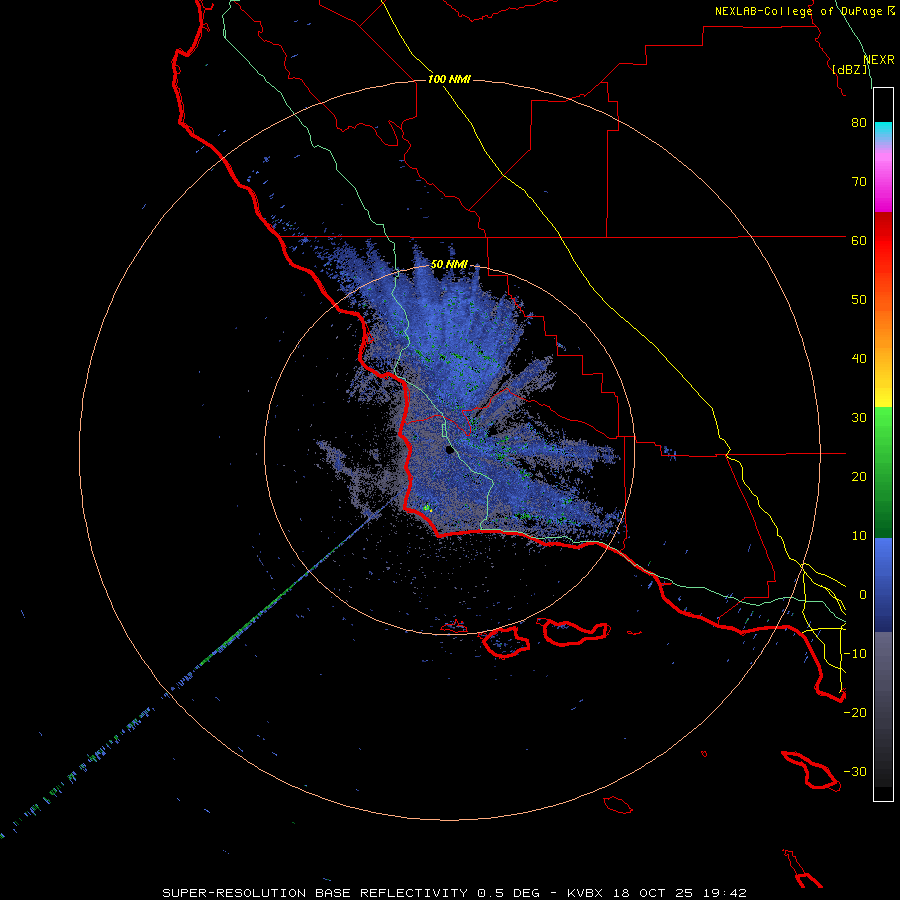
Task: Click the 60 value on the dBZ scale
Action: pos(859,240)
